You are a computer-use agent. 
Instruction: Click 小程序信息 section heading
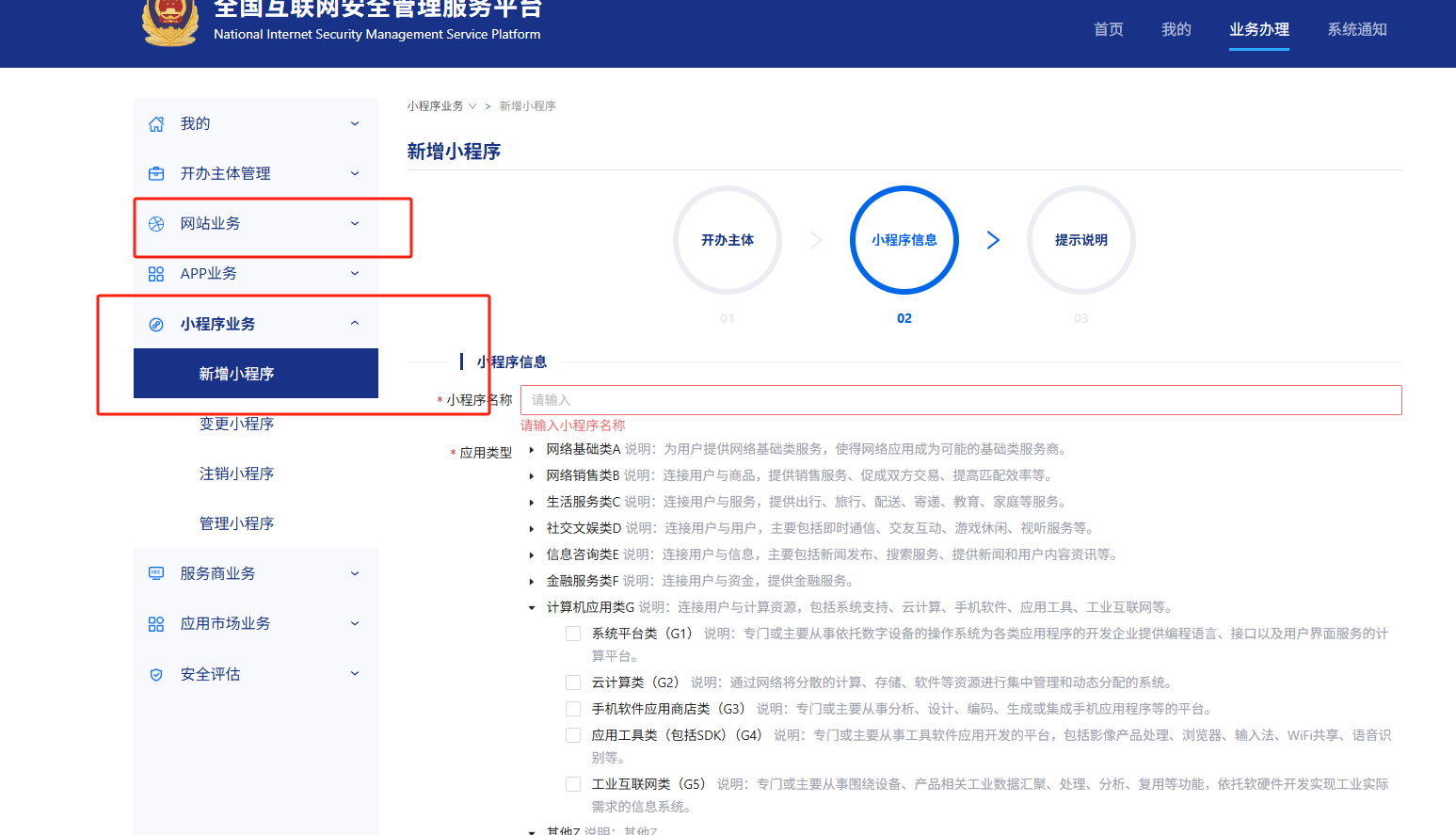pos(512,361)
